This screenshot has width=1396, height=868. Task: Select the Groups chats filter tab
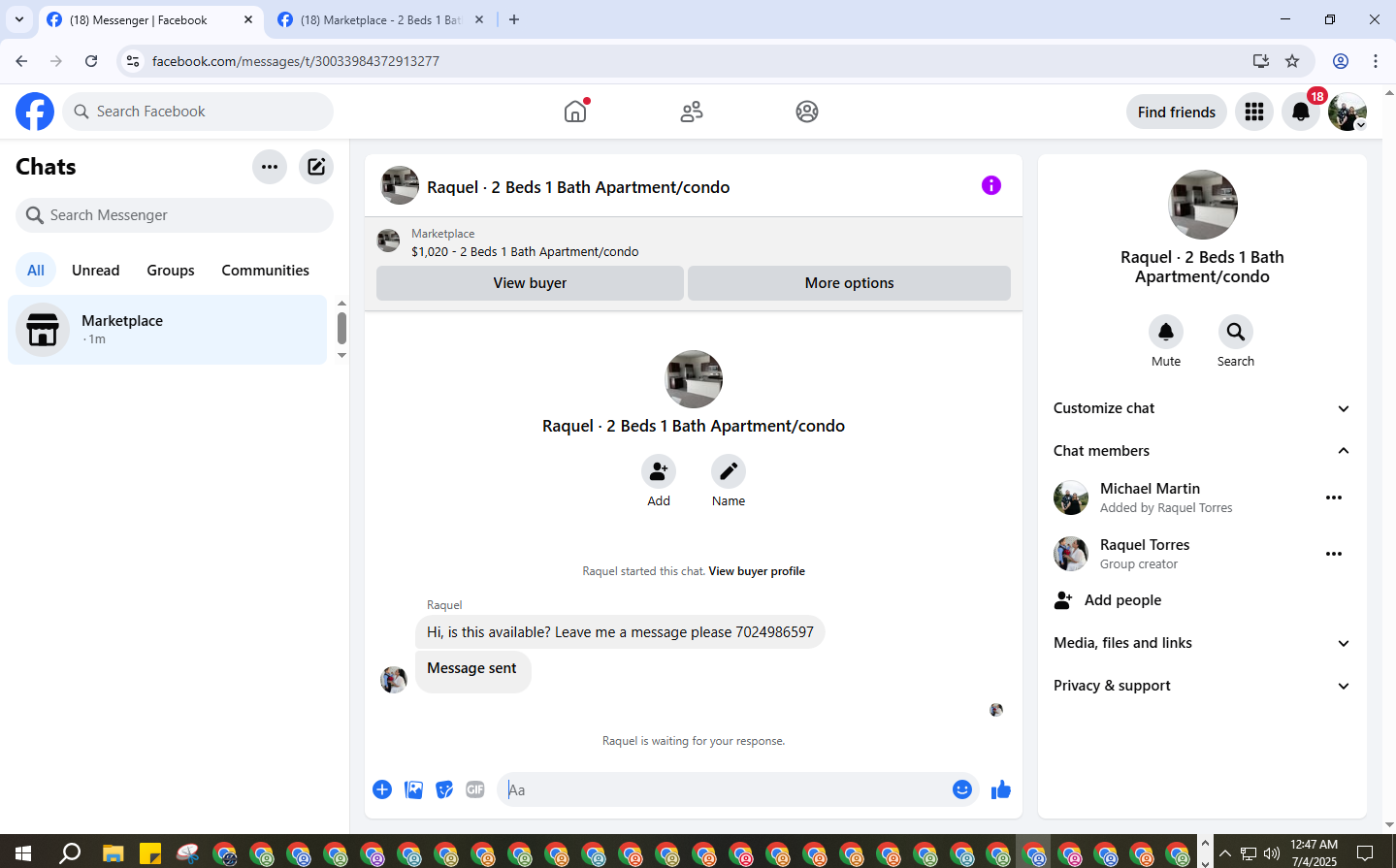tap(171, 271)
